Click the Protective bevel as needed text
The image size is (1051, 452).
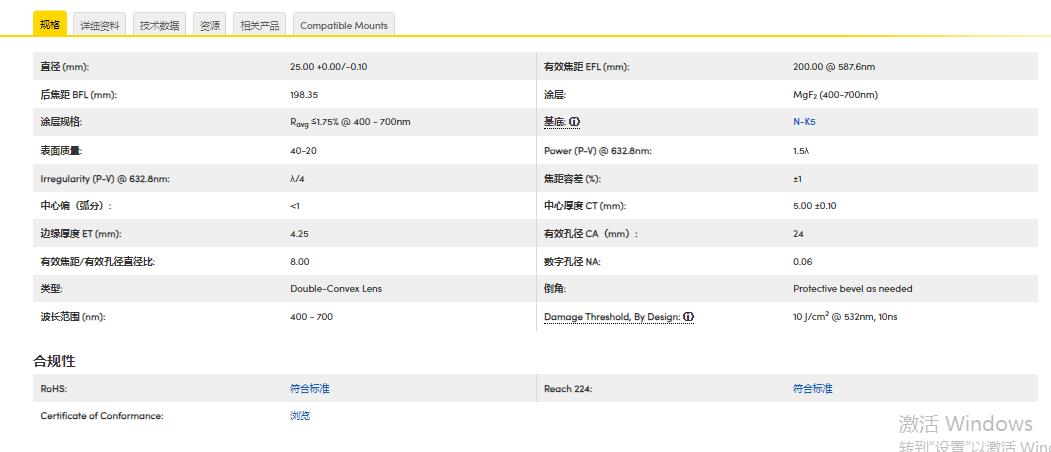(852, 289)
